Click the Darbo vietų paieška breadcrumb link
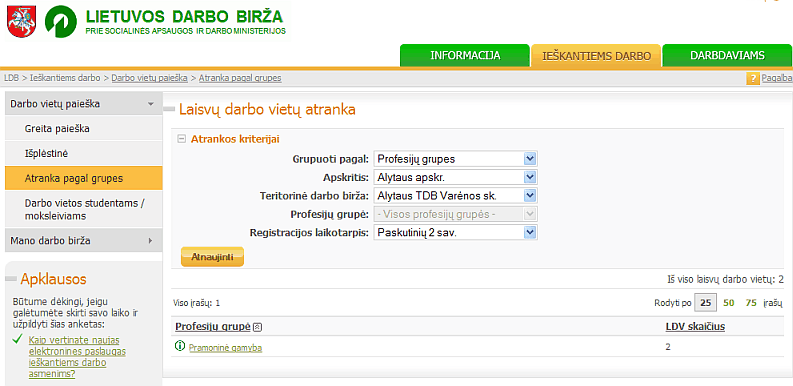This screenshot has width=793, height=386. pyautogui.click(x=150, y=78)
